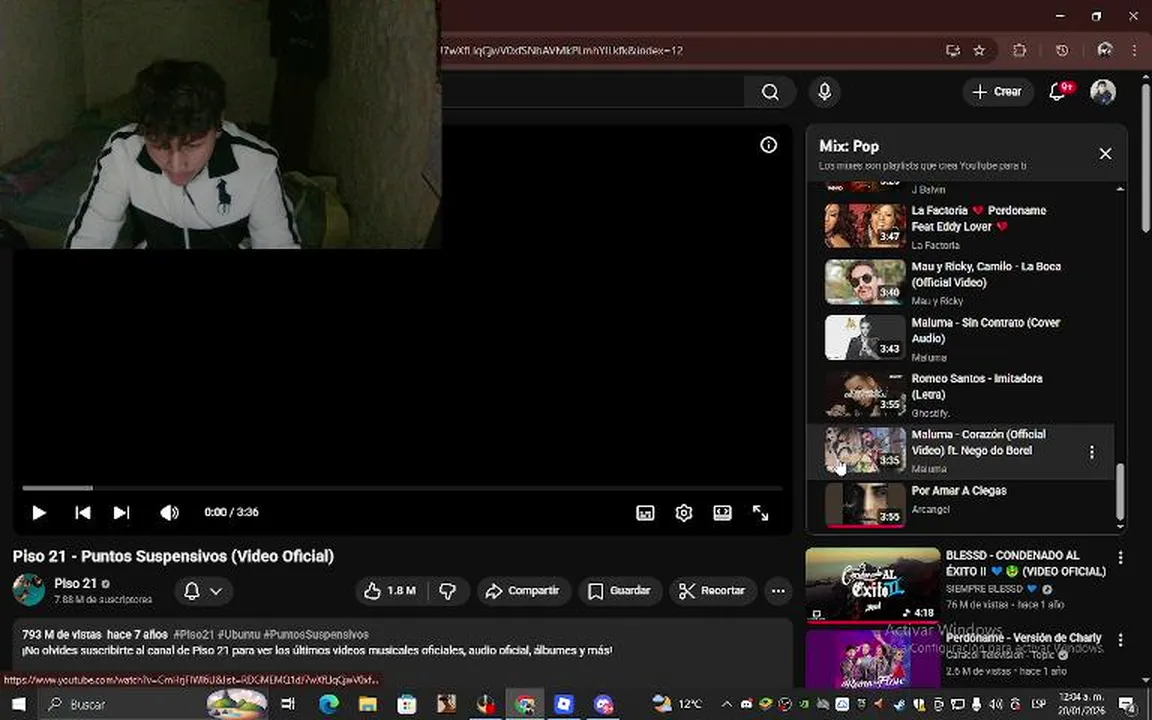The height and width of the screenshot is (720, 1152).
Task: Click the video progress bar
Action: 402,488
